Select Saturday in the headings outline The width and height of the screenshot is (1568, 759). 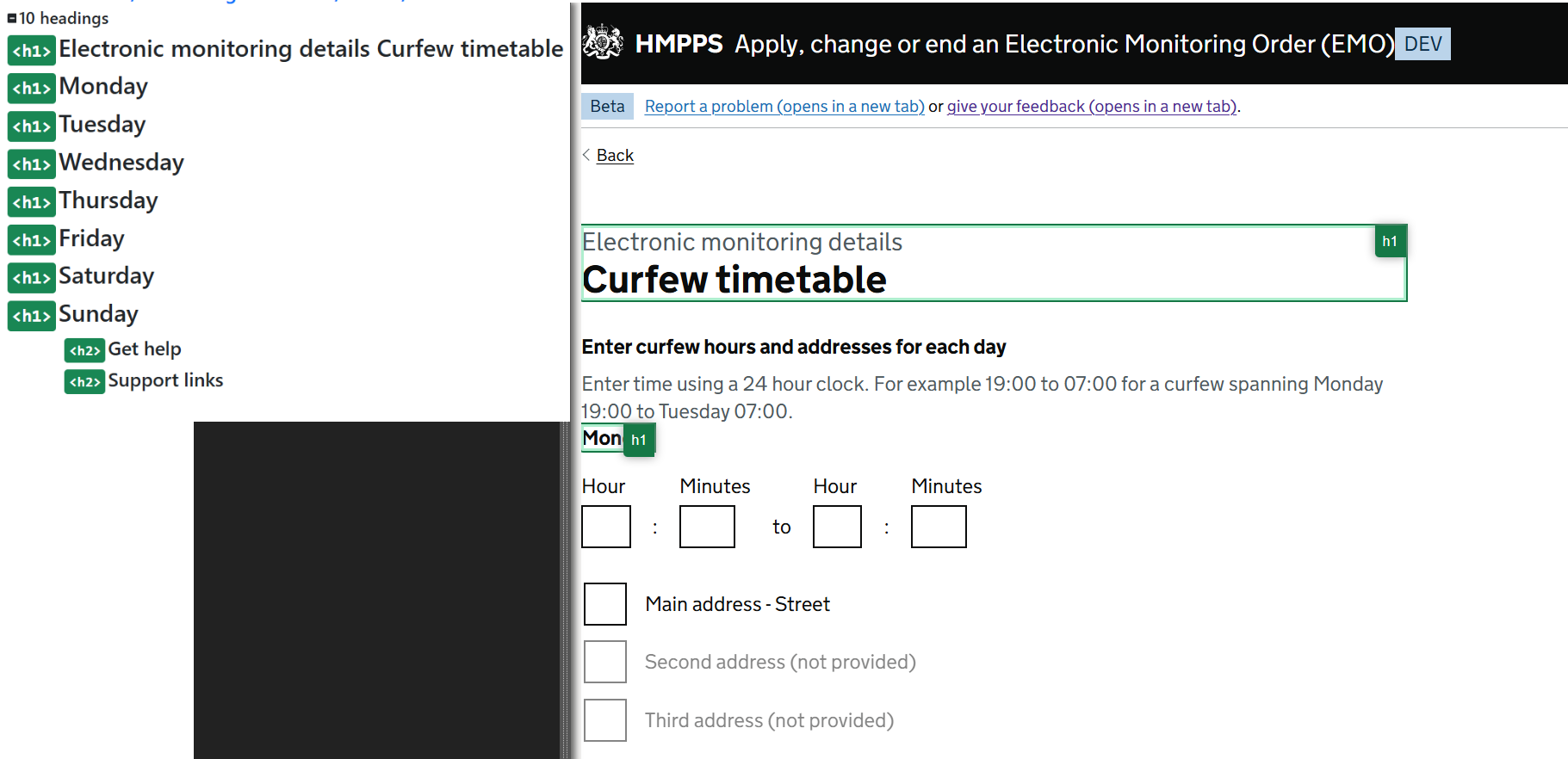pos(106,276)
